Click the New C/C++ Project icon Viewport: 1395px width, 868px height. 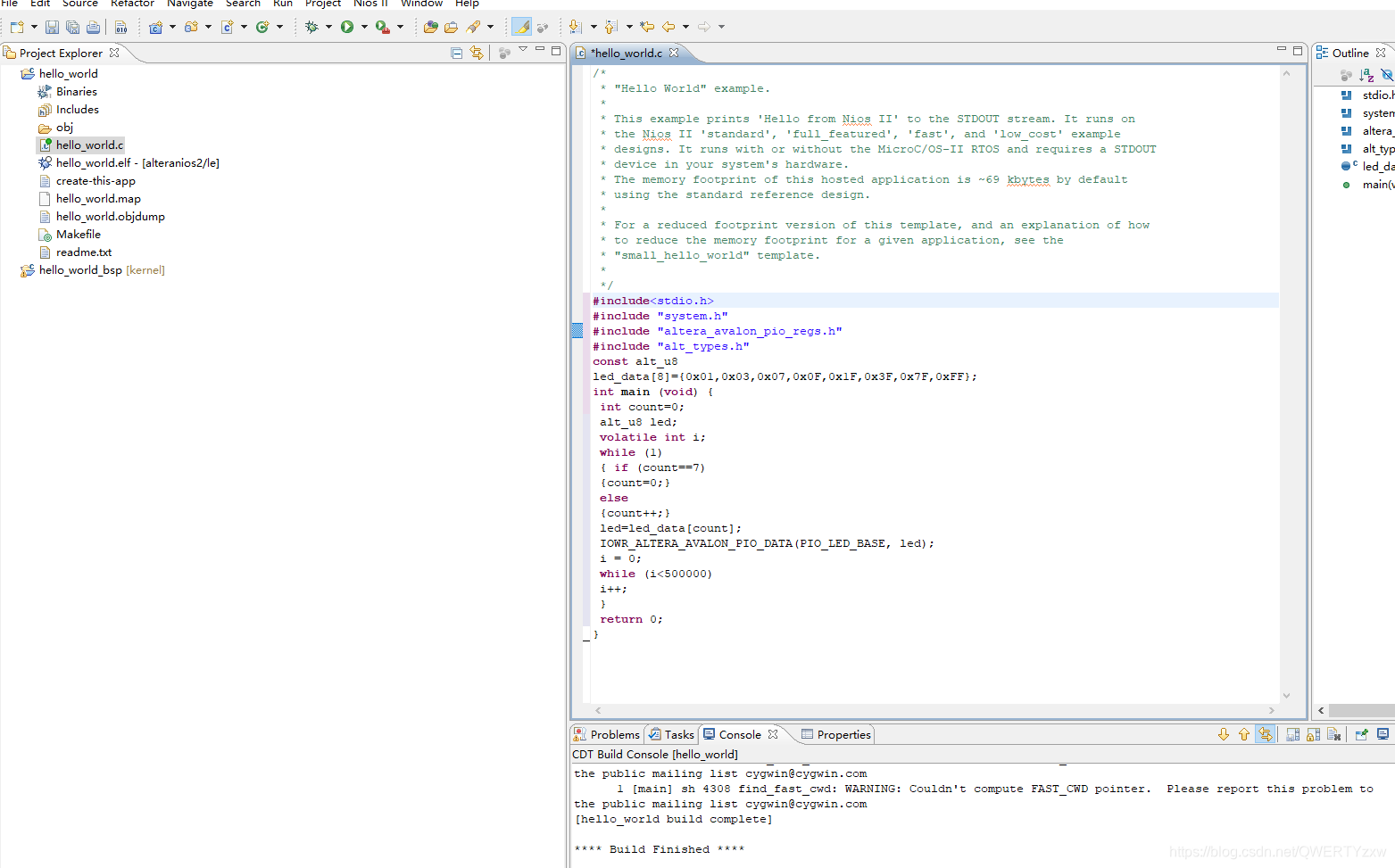[x=155, y=27]
